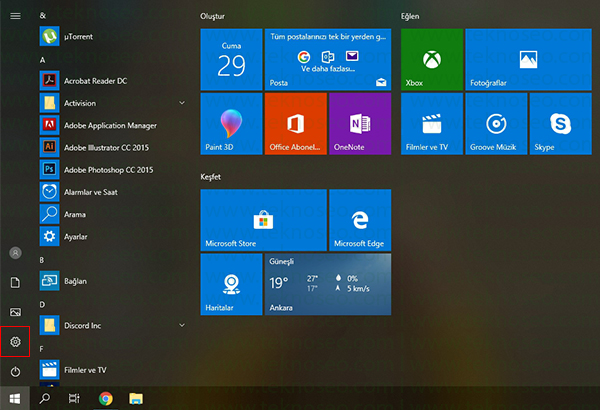Screen dimensions: 600x410
Task: Click the letter F section header
Action: click(41, 349)
